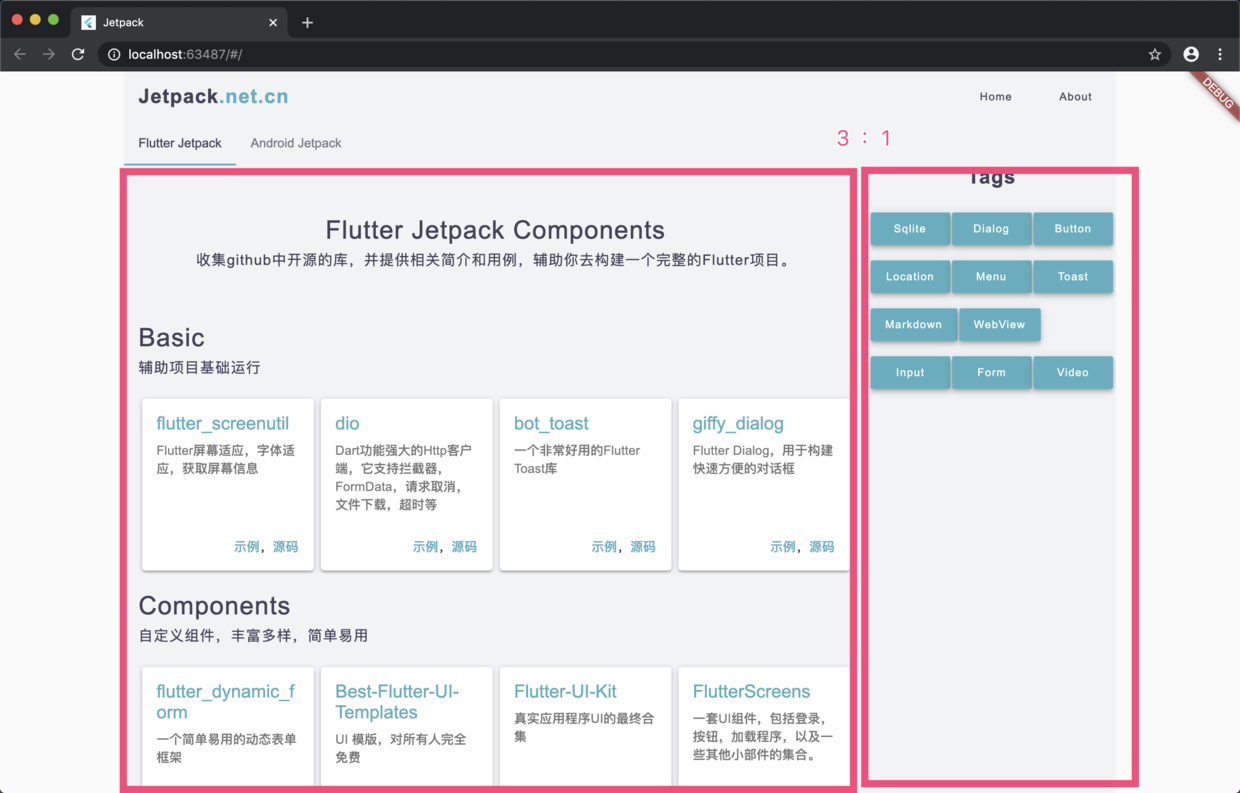Click the Flutter Jetpack Components heading

point(495,230)
